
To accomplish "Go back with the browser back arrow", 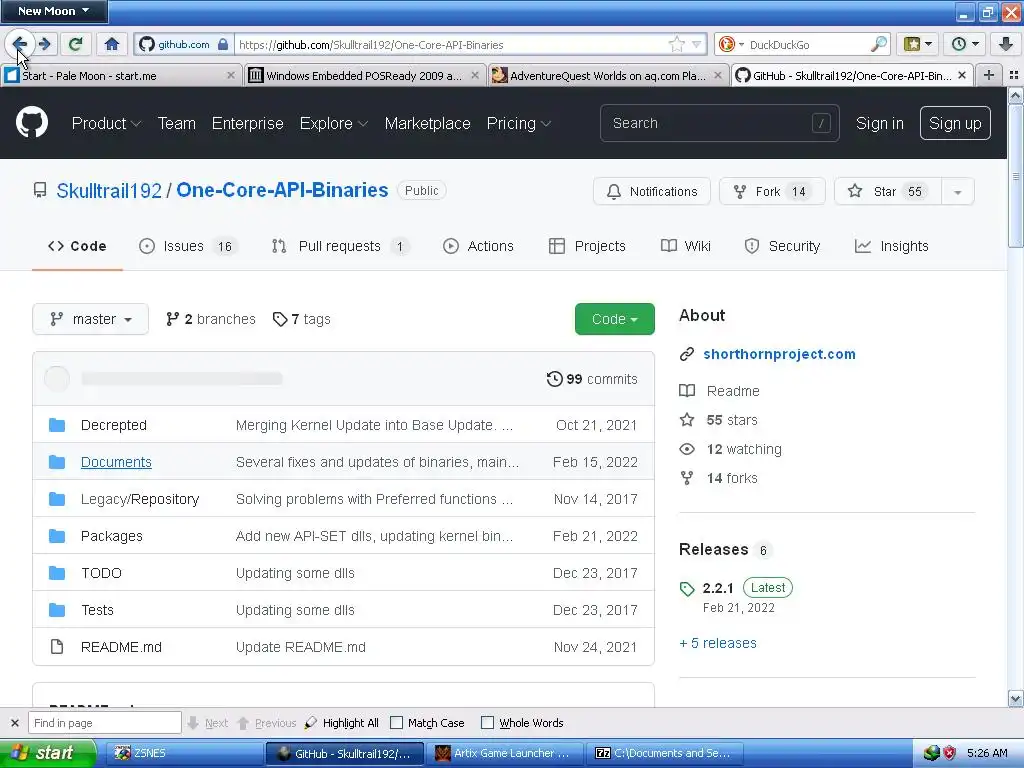I will click(20, 44).
